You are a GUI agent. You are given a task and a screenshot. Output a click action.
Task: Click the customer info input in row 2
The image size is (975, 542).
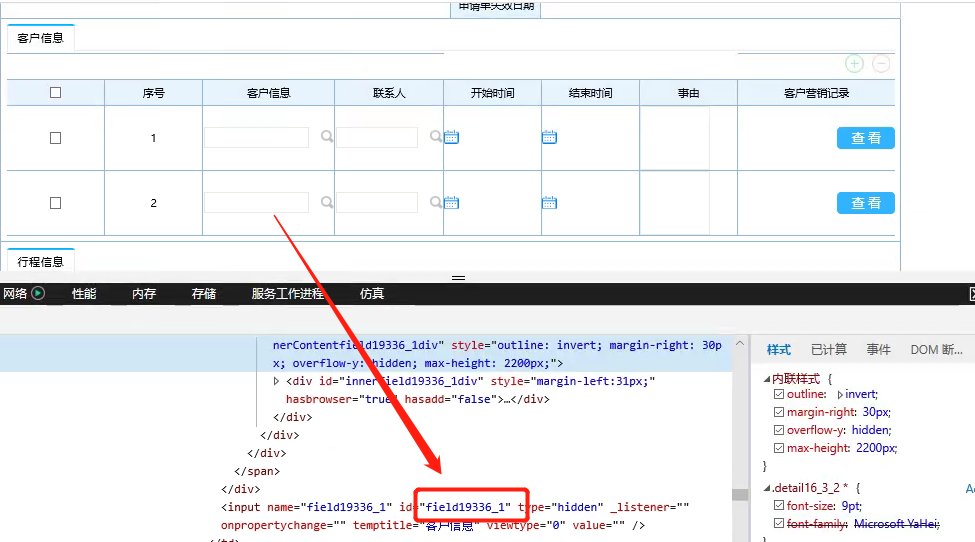click(x=256, y=203)
